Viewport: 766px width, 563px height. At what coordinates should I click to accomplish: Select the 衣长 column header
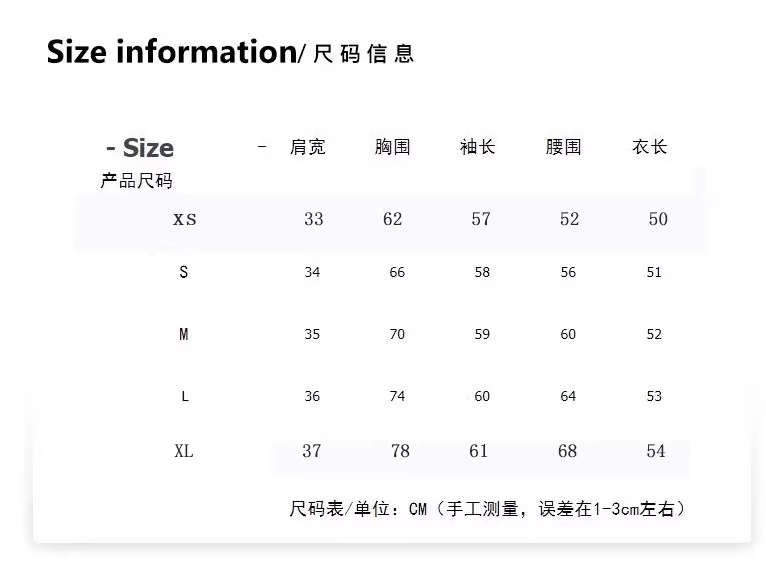click(x=649, y=147)
